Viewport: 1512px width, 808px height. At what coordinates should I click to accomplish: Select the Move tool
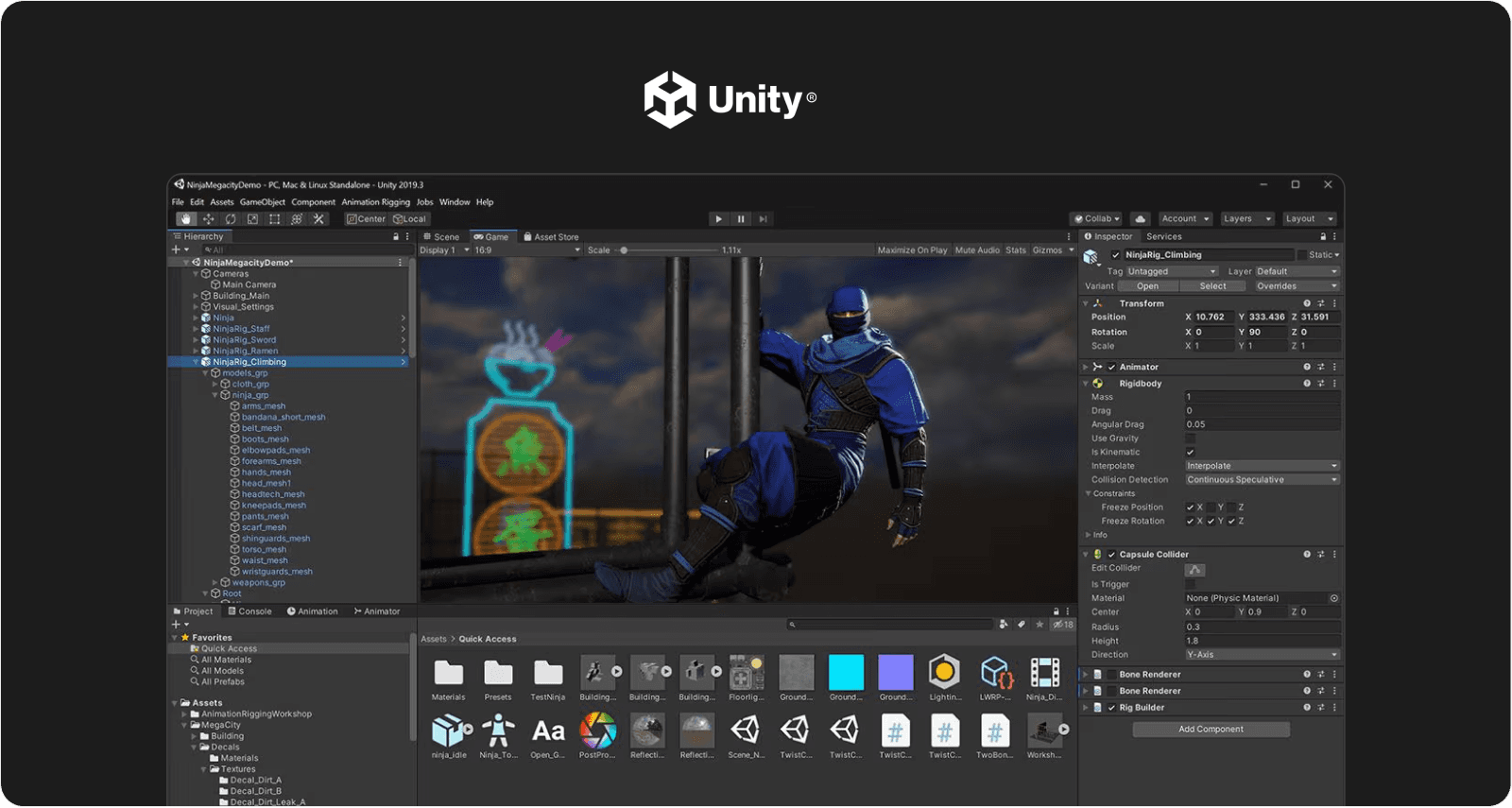click(209, 219)
